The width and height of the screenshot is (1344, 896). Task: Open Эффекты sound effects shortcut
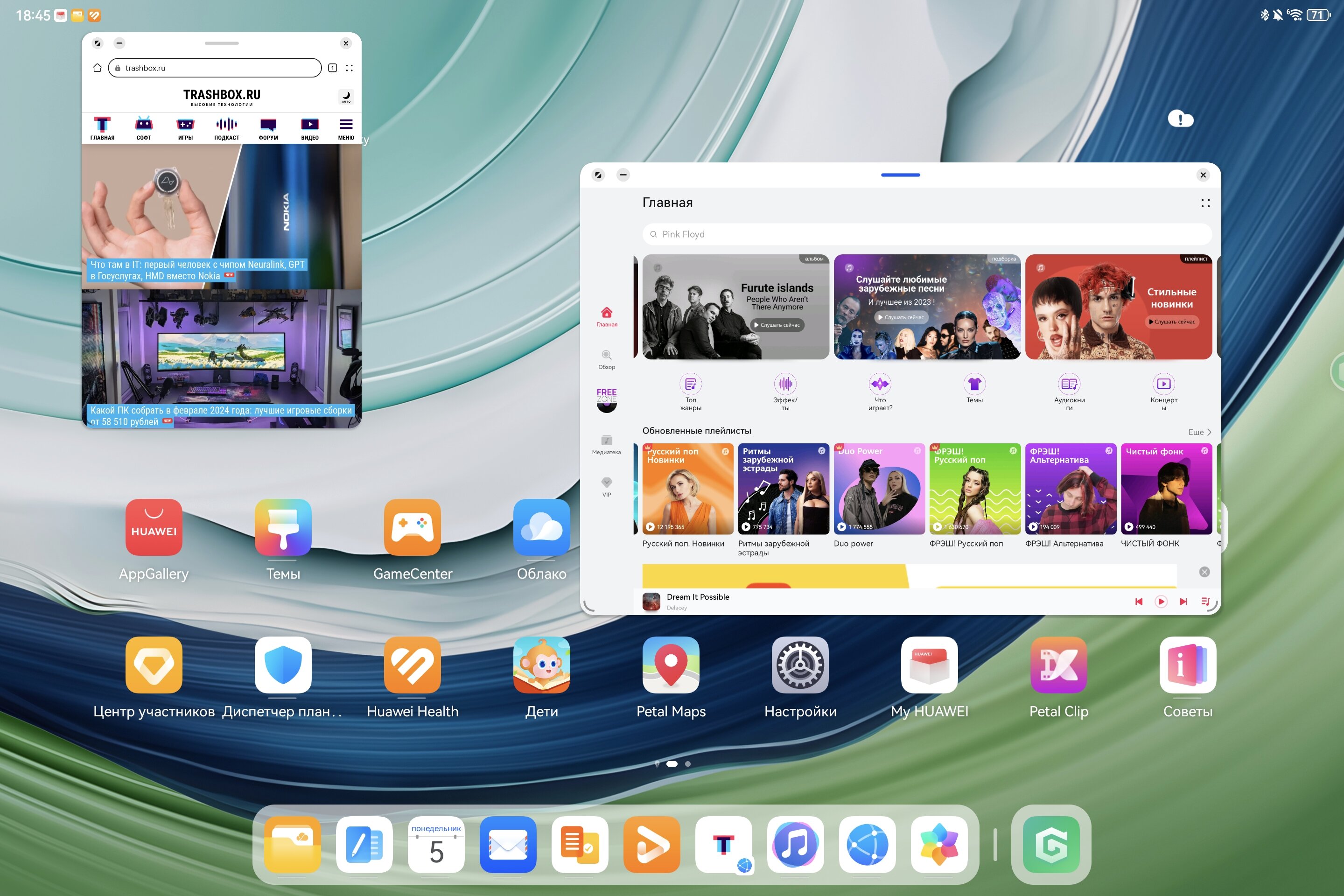point(785,392)
